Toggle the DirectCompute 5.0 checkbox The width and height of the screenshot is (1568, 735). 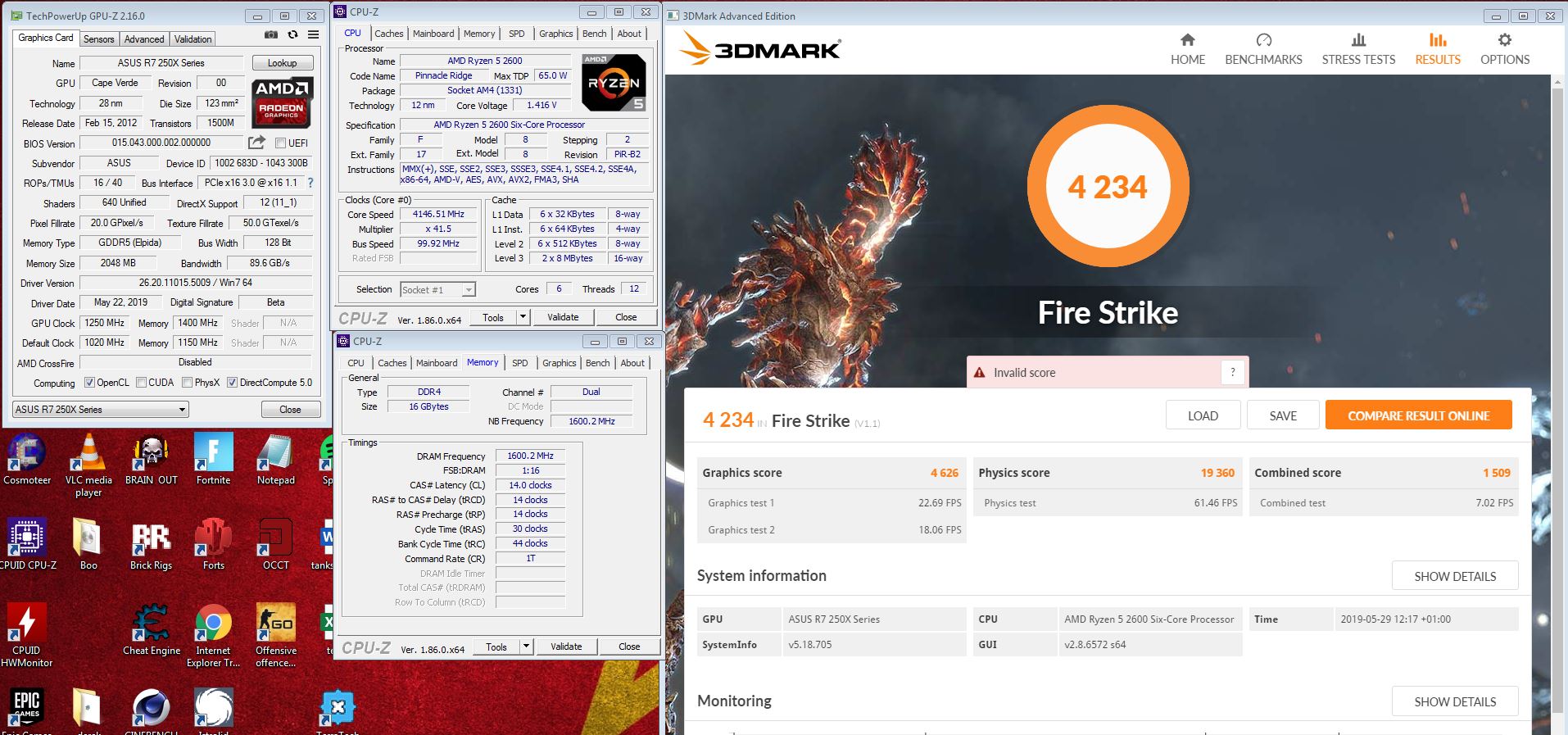tap(232, 383)
